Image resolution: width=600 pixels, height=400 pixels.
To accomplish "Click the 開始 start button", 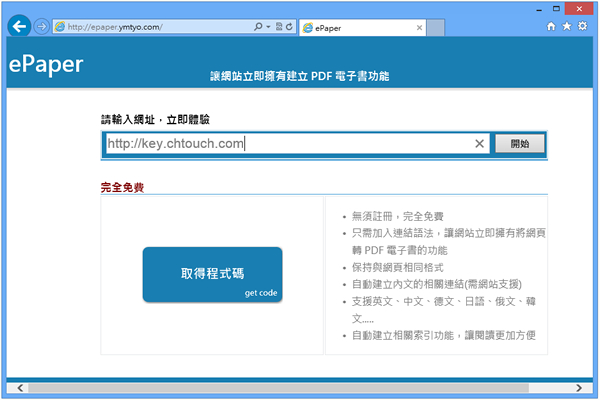I will 520,144.
